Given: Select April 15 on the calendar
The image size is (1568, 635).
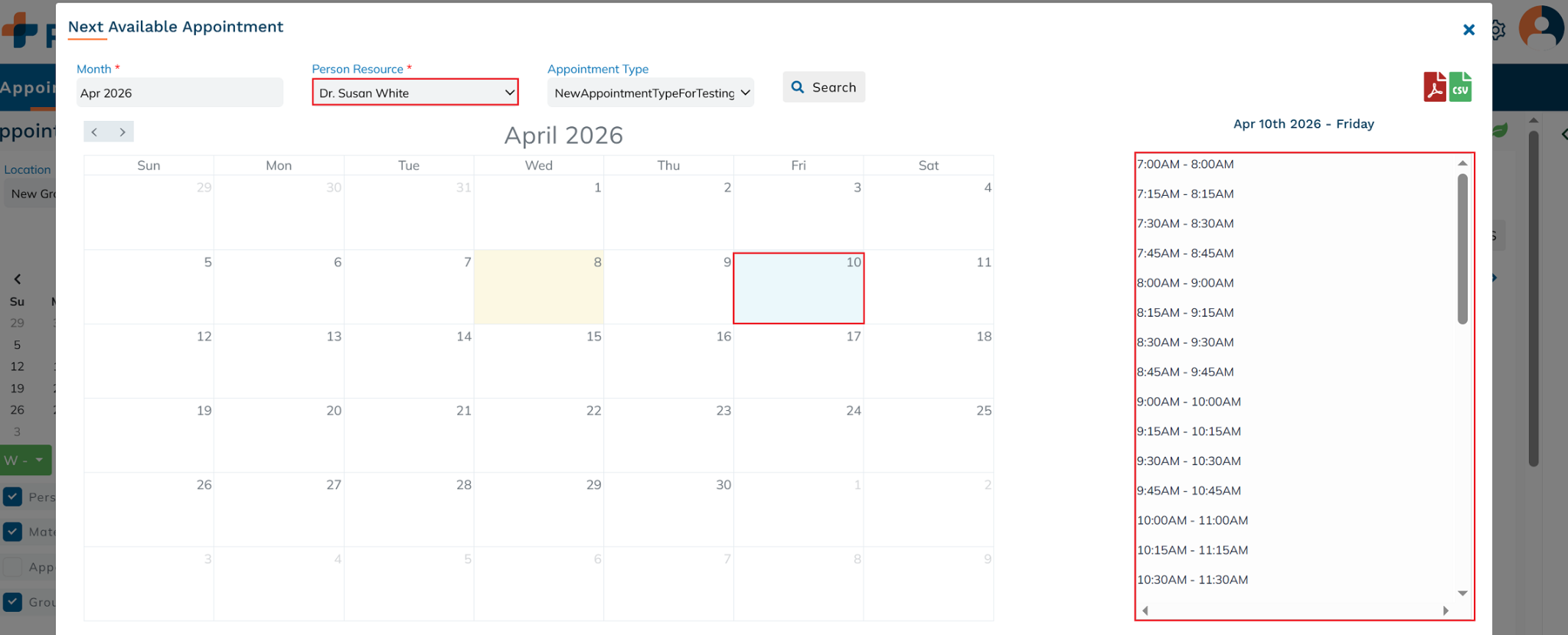Looking at the screenshot, I should [539, 361].
